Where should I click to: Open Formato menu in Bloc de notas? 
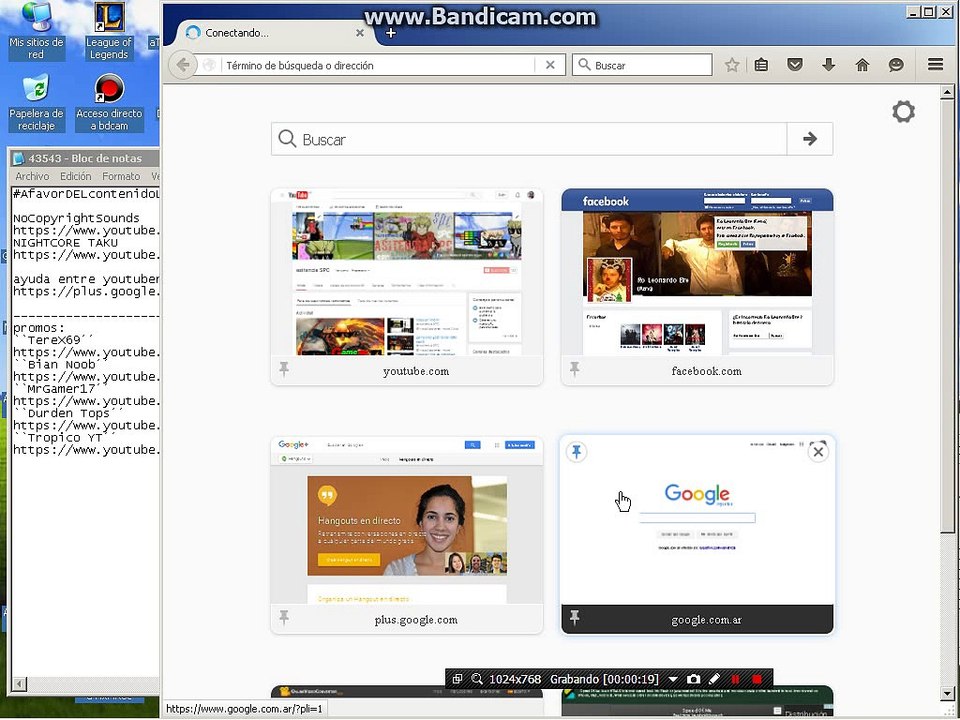pos(121,176)
